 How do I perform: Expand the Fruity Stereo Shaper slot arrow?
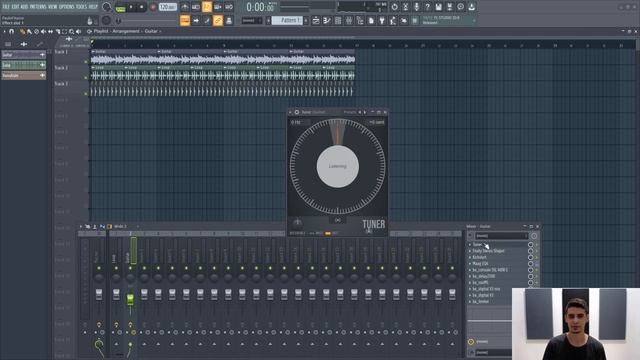pyautogui.click(x=470, y=251)
